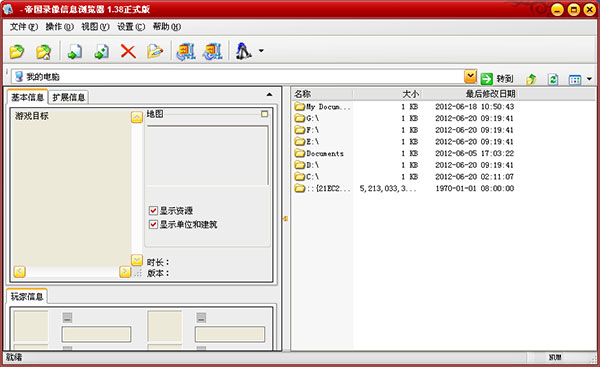Click the second film-strip refresh icon

tap(213, 51)
